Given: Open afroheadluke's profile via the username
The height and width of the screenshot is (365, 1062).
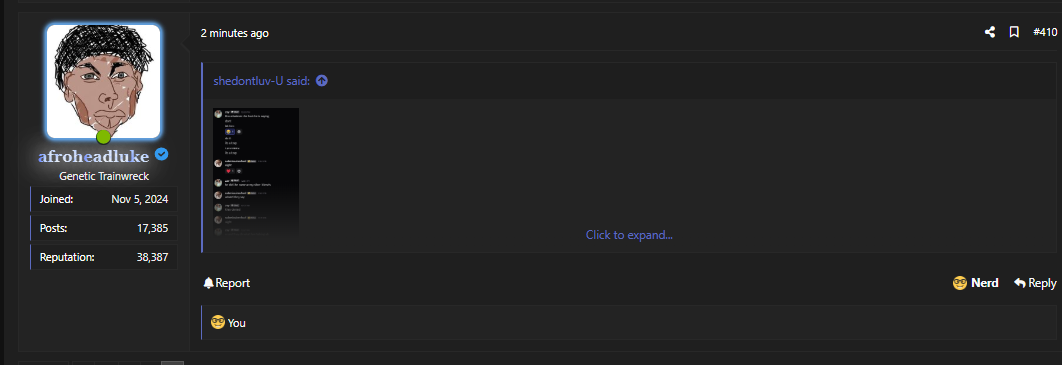Looking at the screenshot, I should click(93, 156).
